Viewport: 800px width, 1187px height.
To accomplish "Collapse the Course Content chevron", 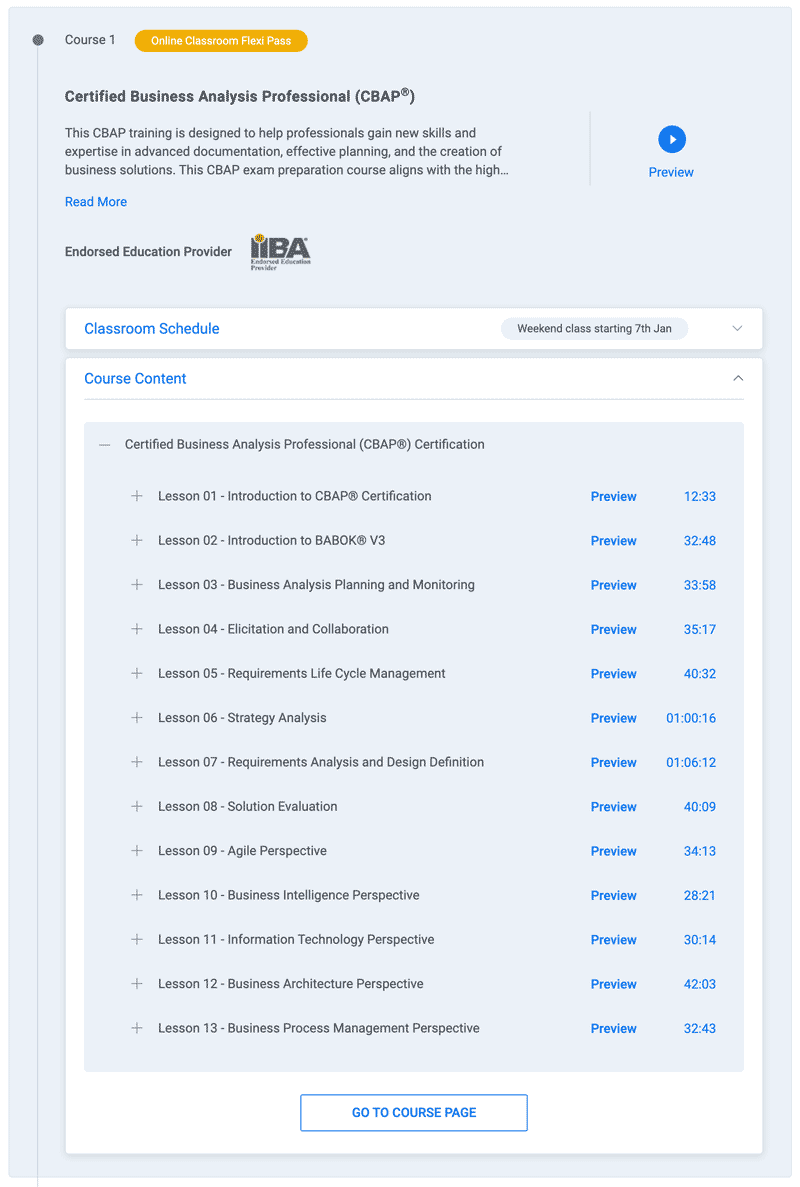I will click(738, 379).
